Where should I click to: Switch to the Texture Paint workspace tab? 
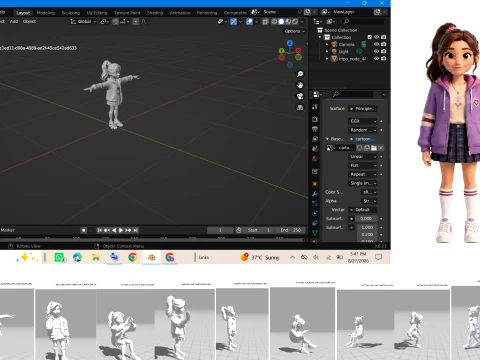[x=127, y=13]
